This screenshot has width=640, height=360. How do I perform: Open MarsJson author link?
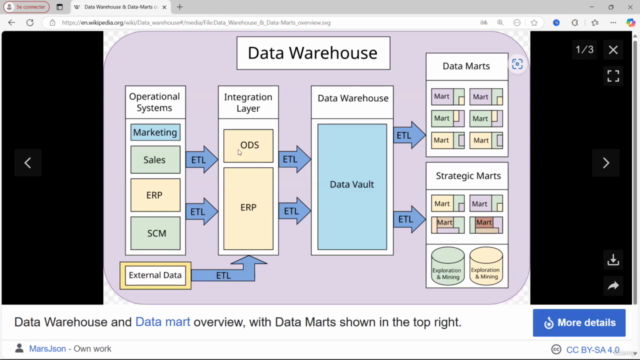coord(47,349)
